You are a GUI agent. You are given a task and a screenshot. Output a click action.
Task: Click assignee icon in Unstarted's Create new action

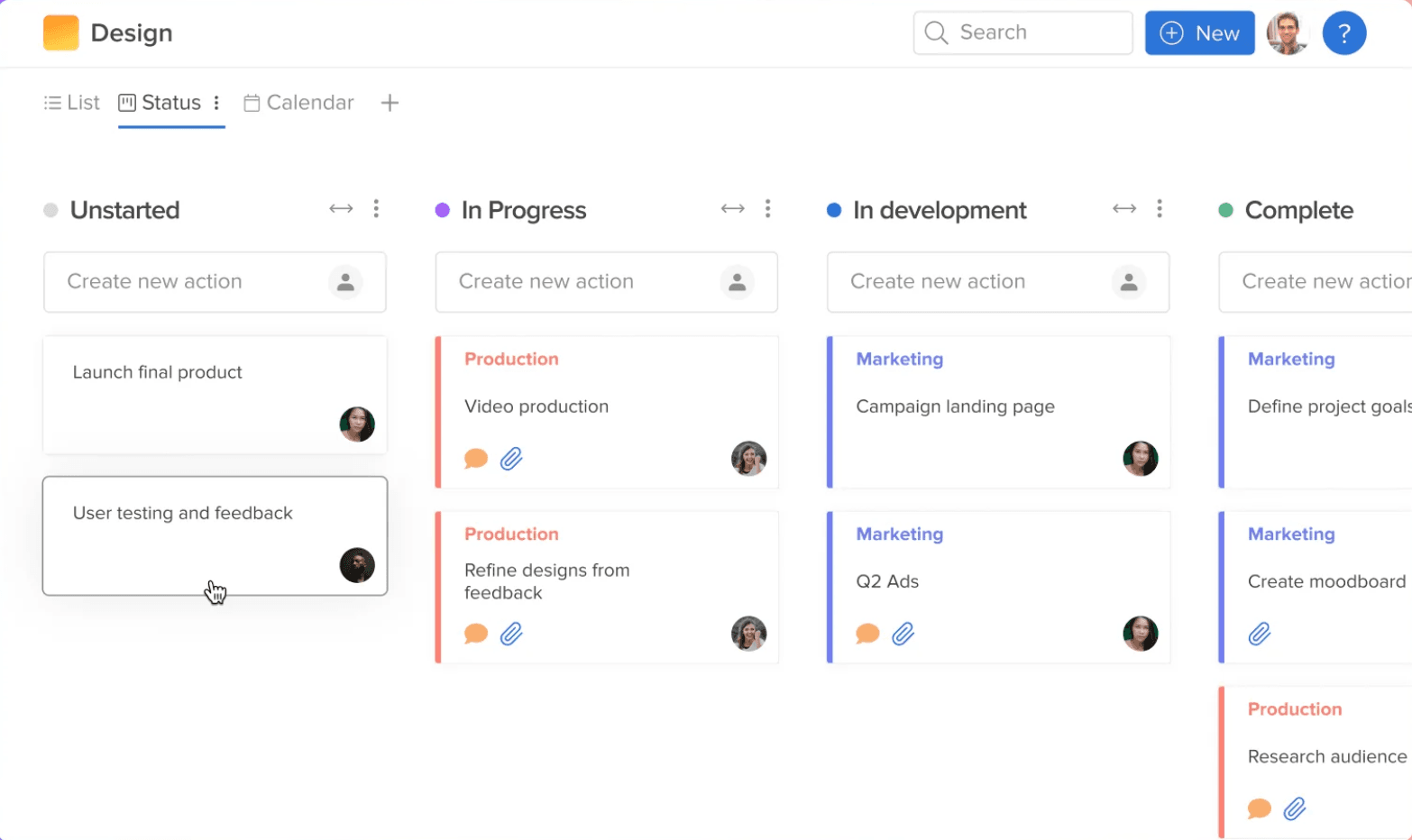click(345, 282)
